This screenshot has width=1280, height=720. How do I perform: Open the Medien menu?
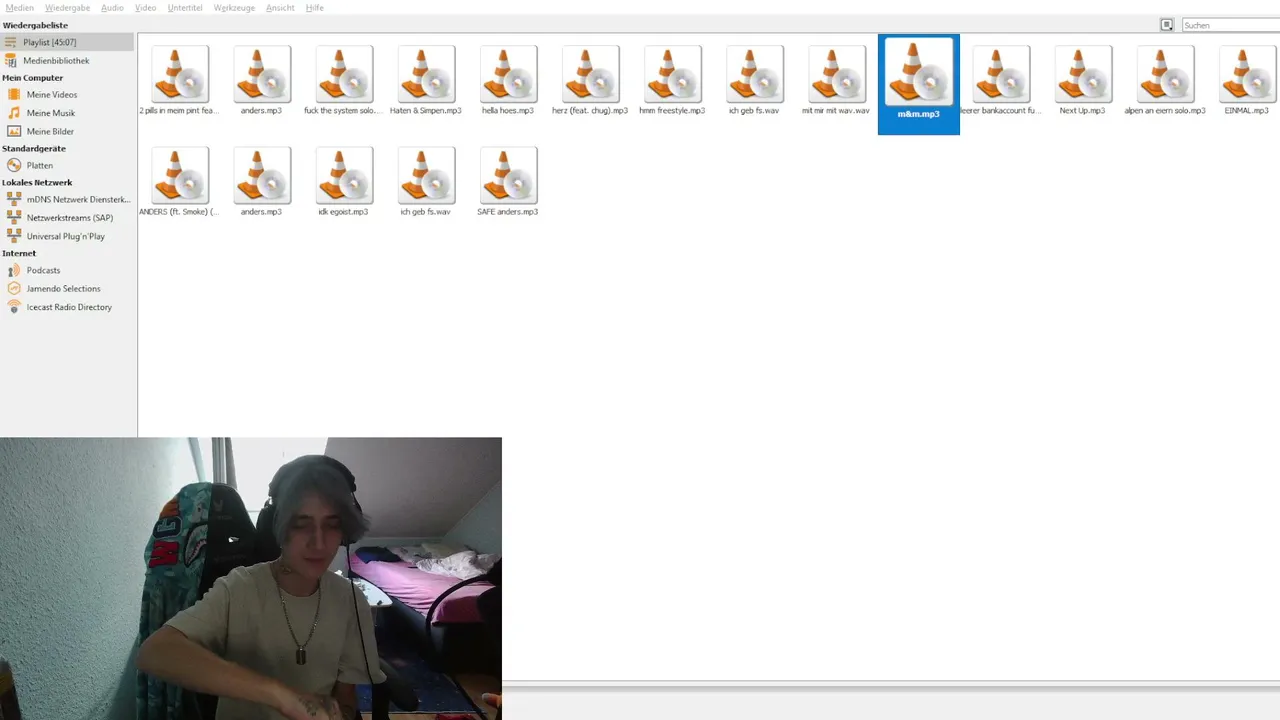click(19, 8)
